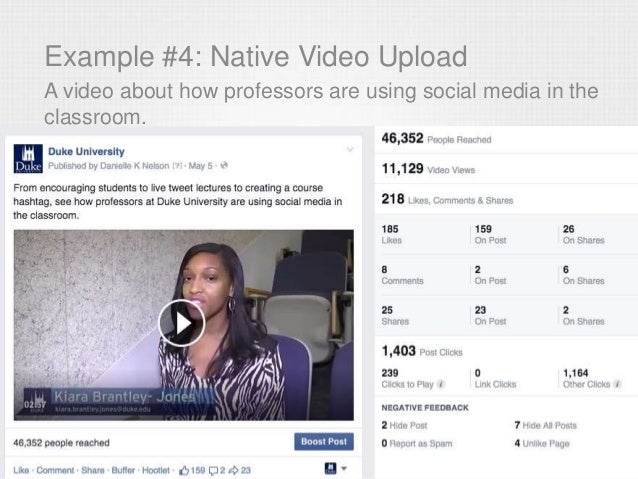Click the 46,352 people reached text below video

pyautogui.click(x=61, y=443)
